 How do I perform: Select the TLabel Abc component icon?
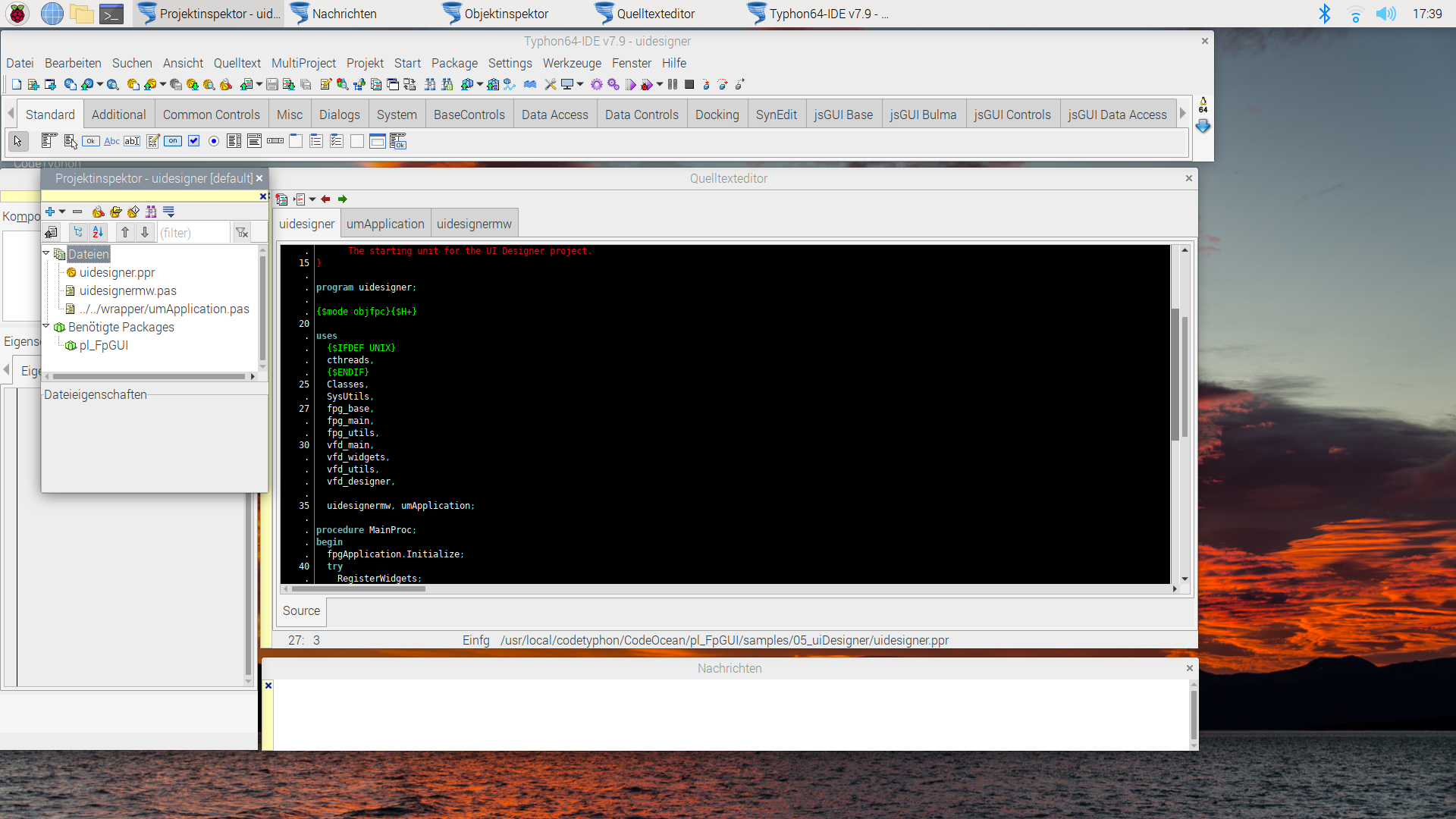(111, 141)
